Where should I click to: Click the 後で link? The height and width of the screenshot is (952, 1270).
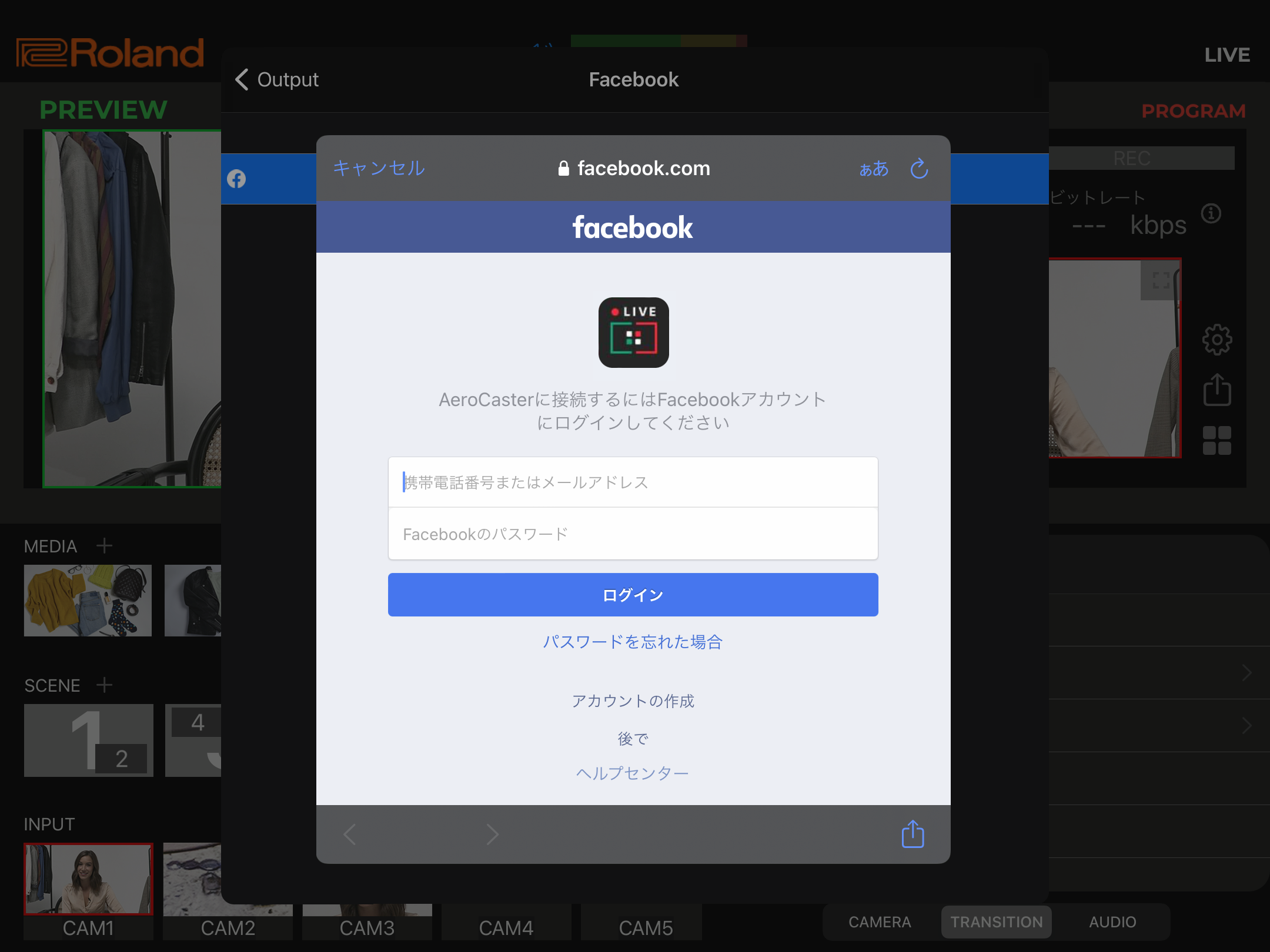633,739
